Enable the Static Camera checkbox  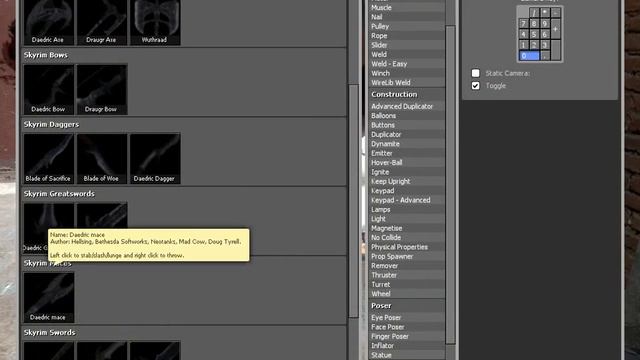coord(476,73)
